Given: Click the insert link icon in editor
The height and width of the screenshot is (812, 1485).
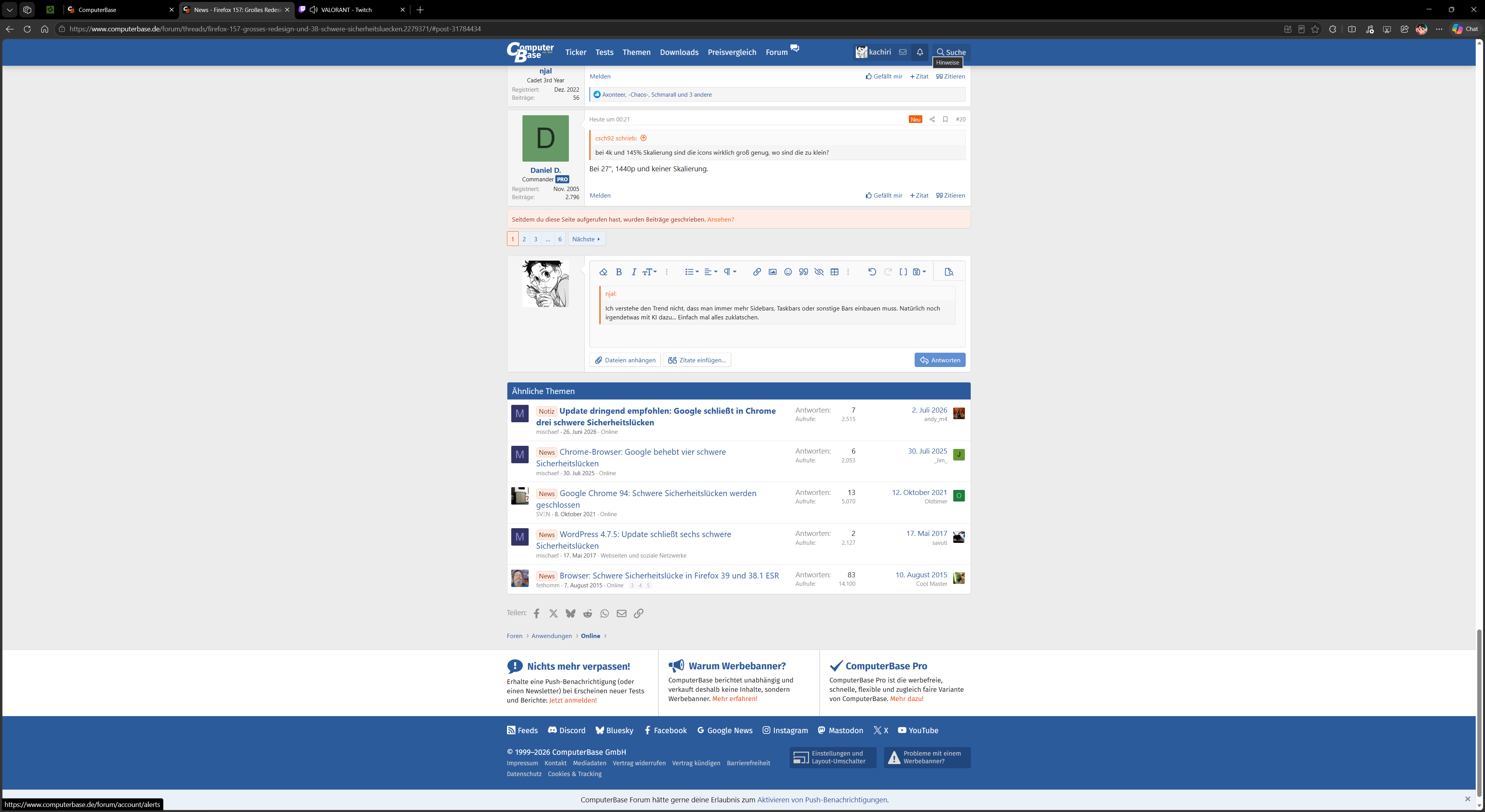Looking at the screenshot, I should 757,272.
